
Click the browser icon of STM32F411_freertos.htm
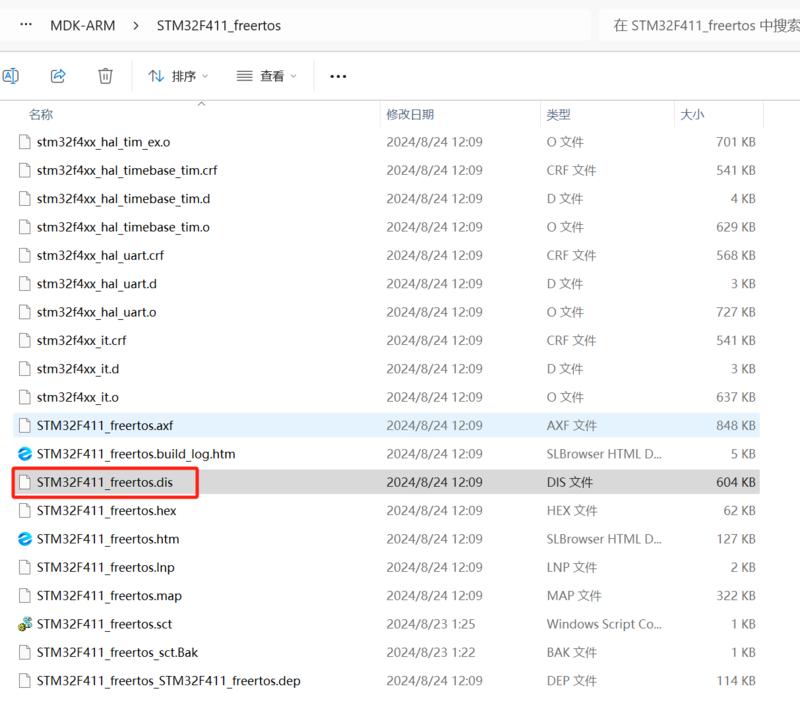pos(24,539)
